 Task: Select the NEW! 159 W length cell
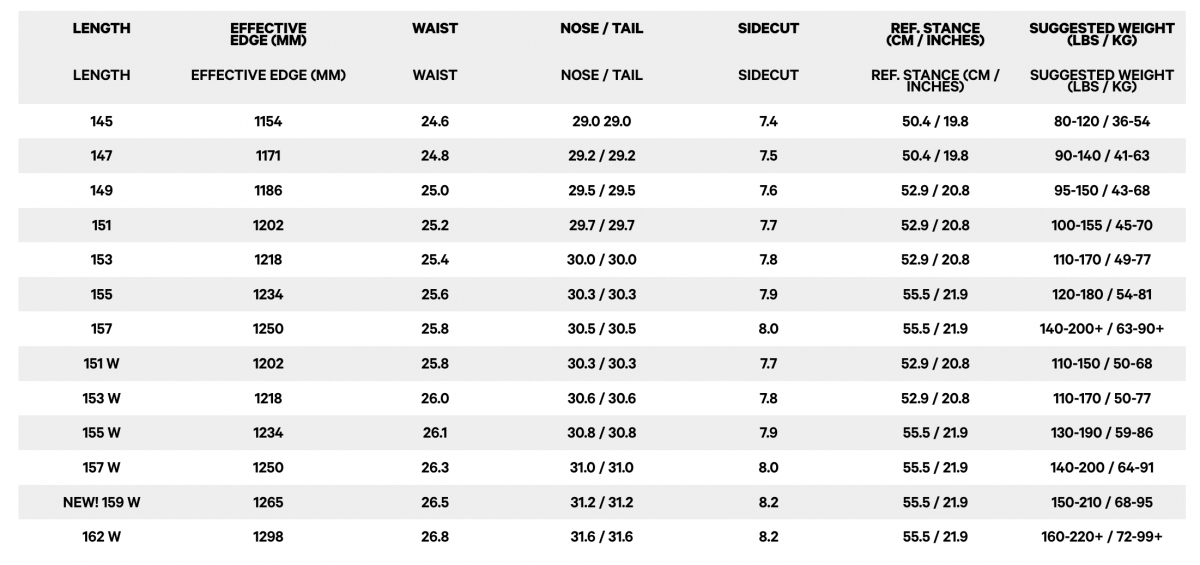pos(101,502)
